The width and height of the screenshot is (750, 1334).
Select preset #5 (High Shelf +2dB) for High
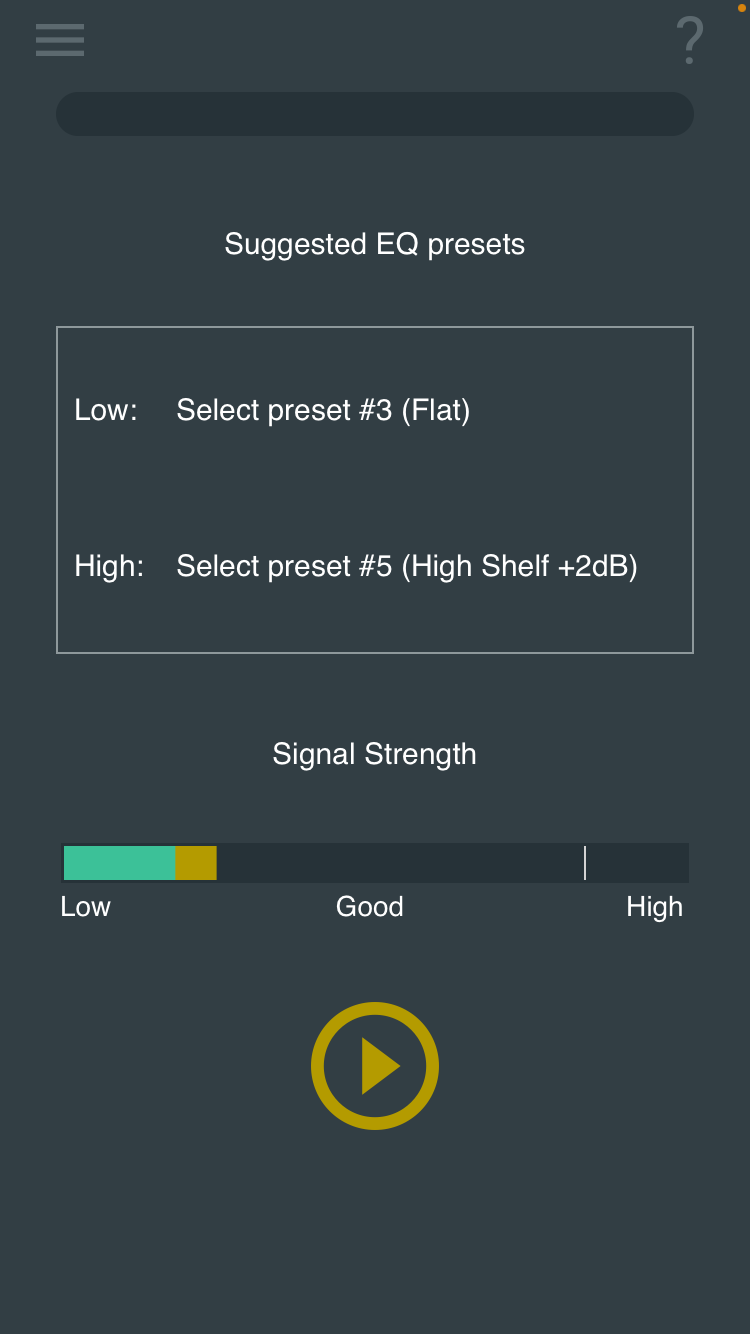[x=406, y=566]
